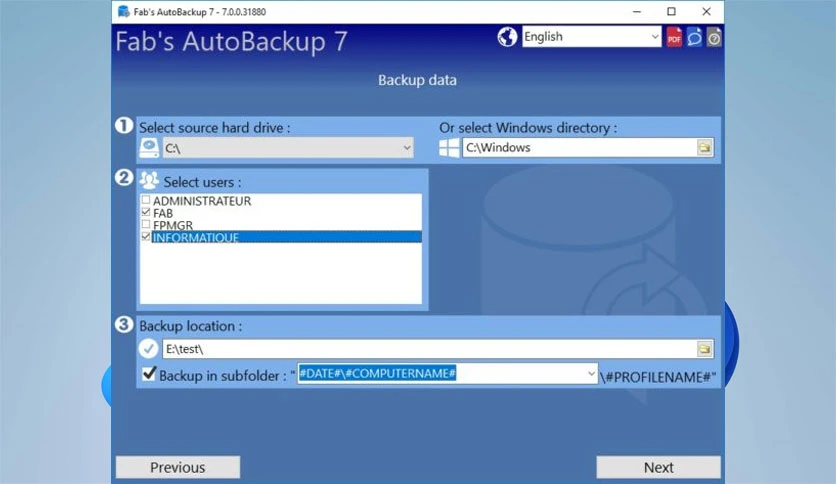Close the AutoBackup window
Screen dimensions: 836x484
706,12
